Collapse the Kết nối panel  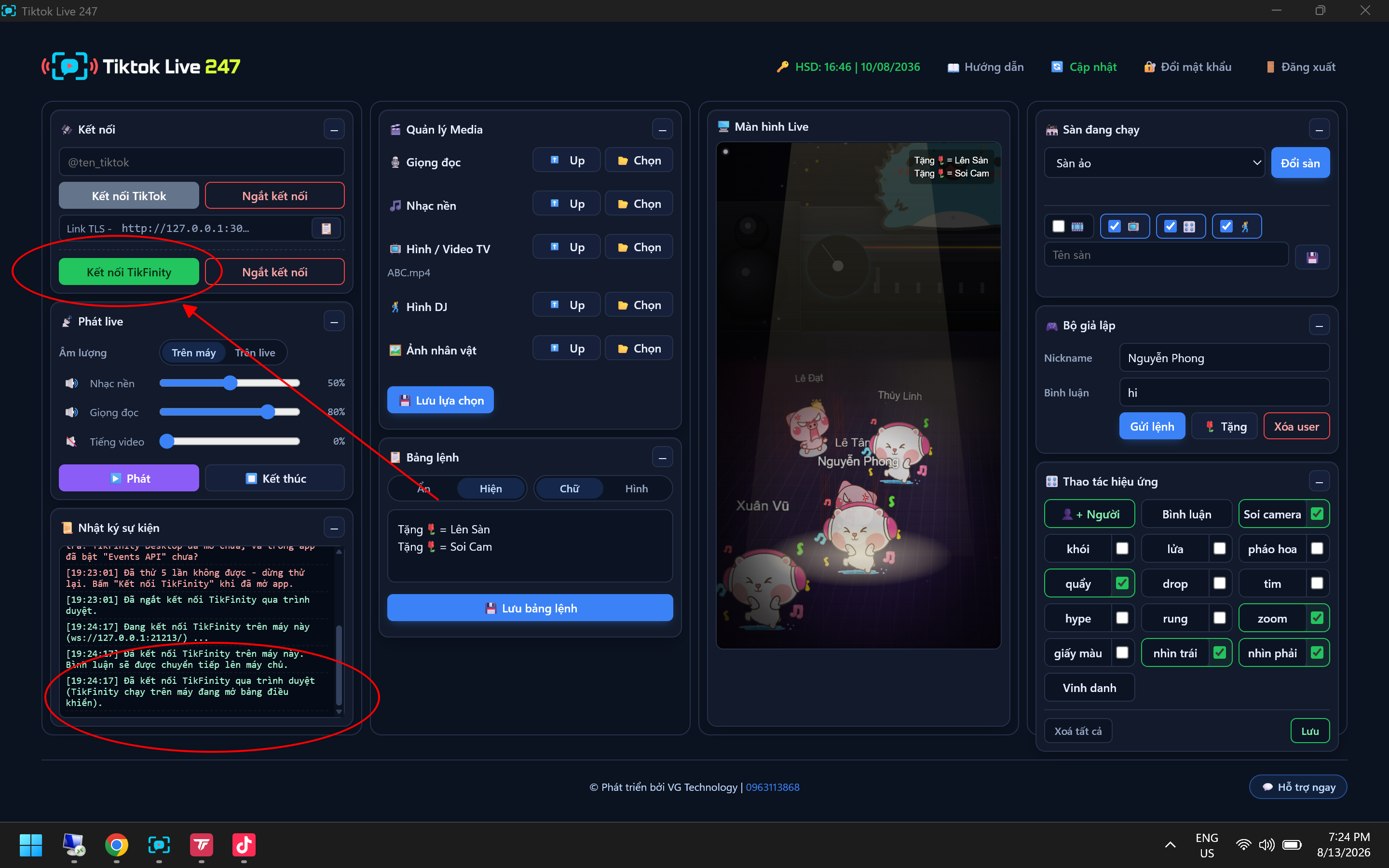pos(334,130)
